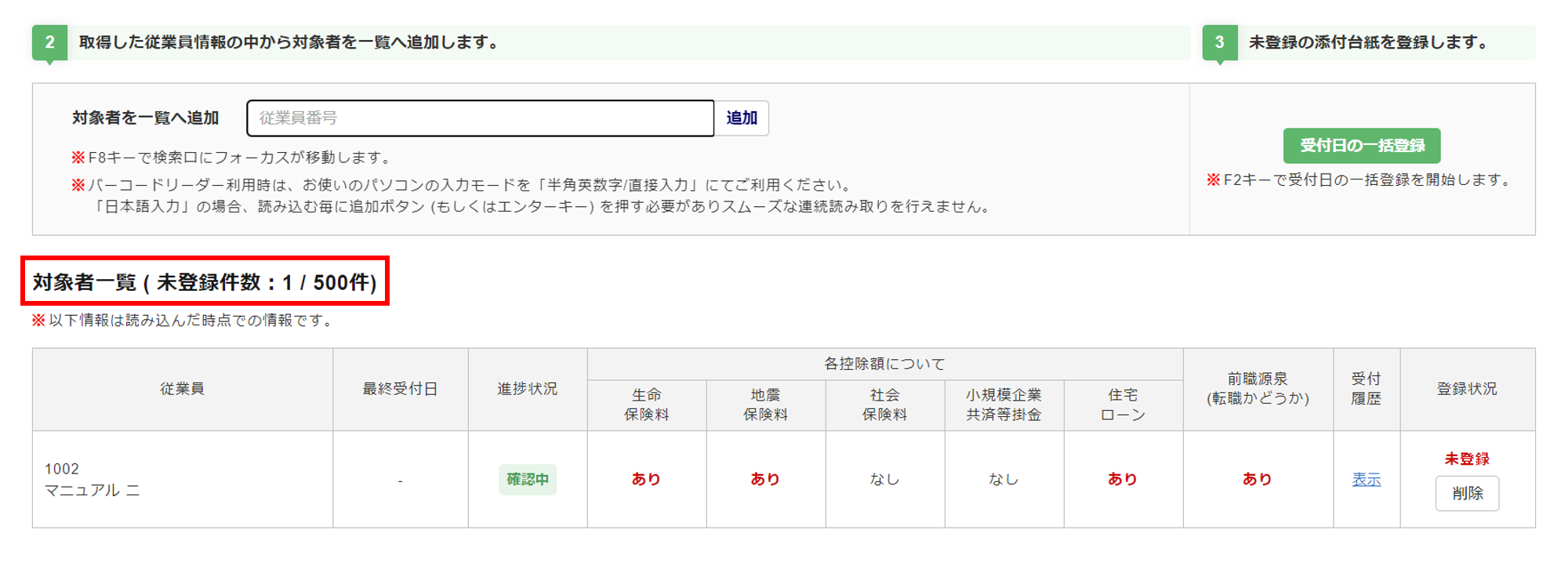
Task: Click note 以下情報は読み込んだ時点での情報です
Action: pyautogui.click(x=183, y=321)
